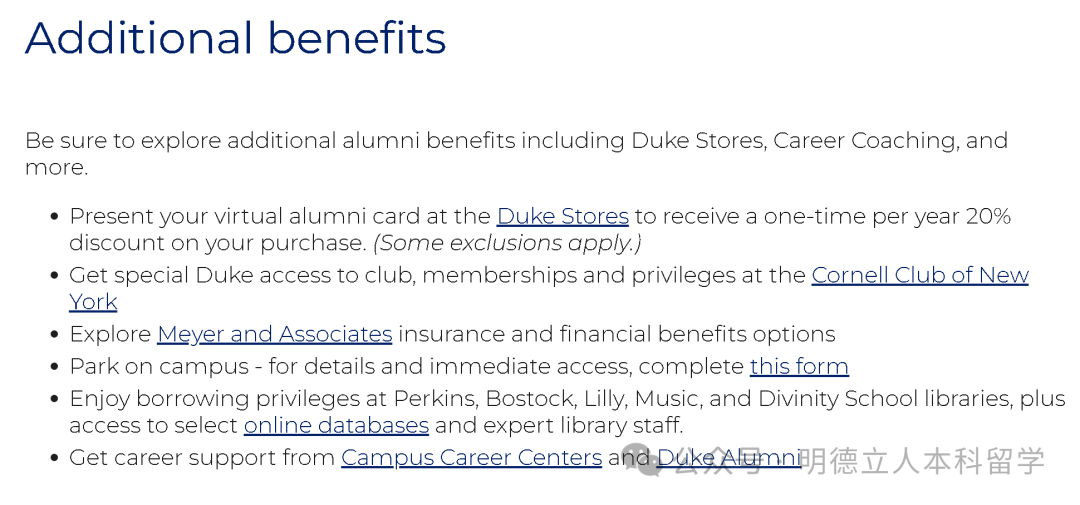The height and width of the screenshot is (505, 1080).
Task: Click the "Park on campus" text
Action: pos(158,366)
